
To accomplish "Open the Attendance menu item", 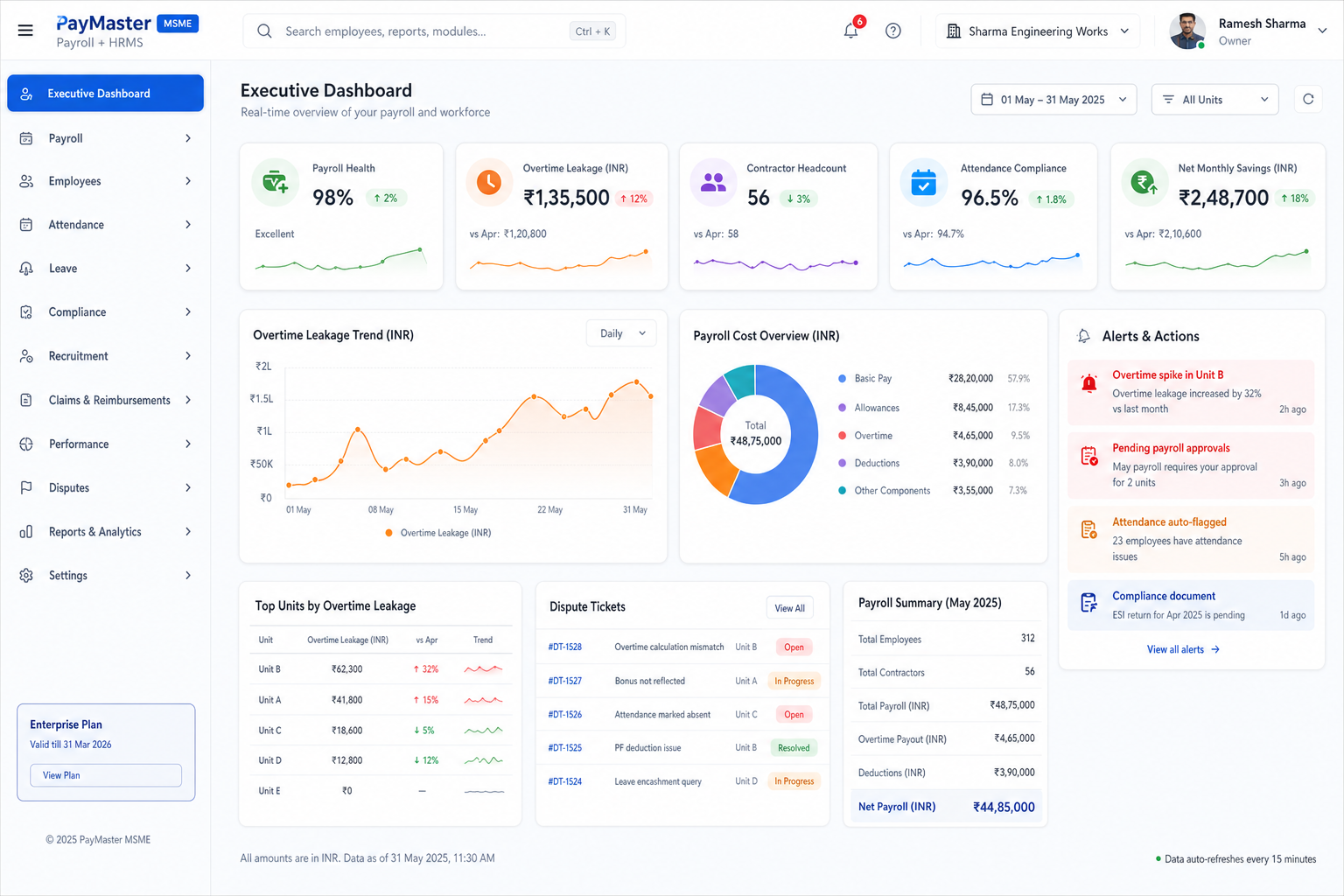I will click(105, 225).
